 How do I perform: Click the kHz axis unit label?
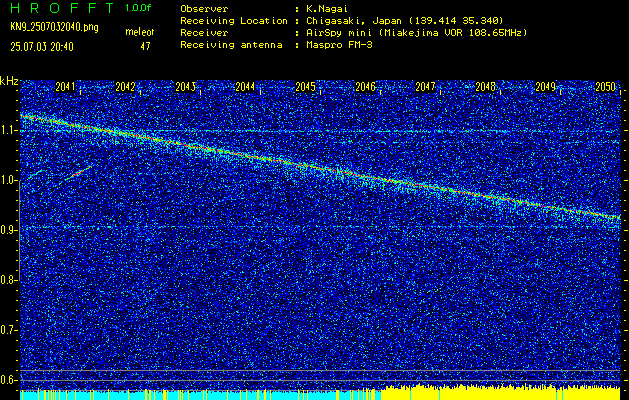point(9,81)
